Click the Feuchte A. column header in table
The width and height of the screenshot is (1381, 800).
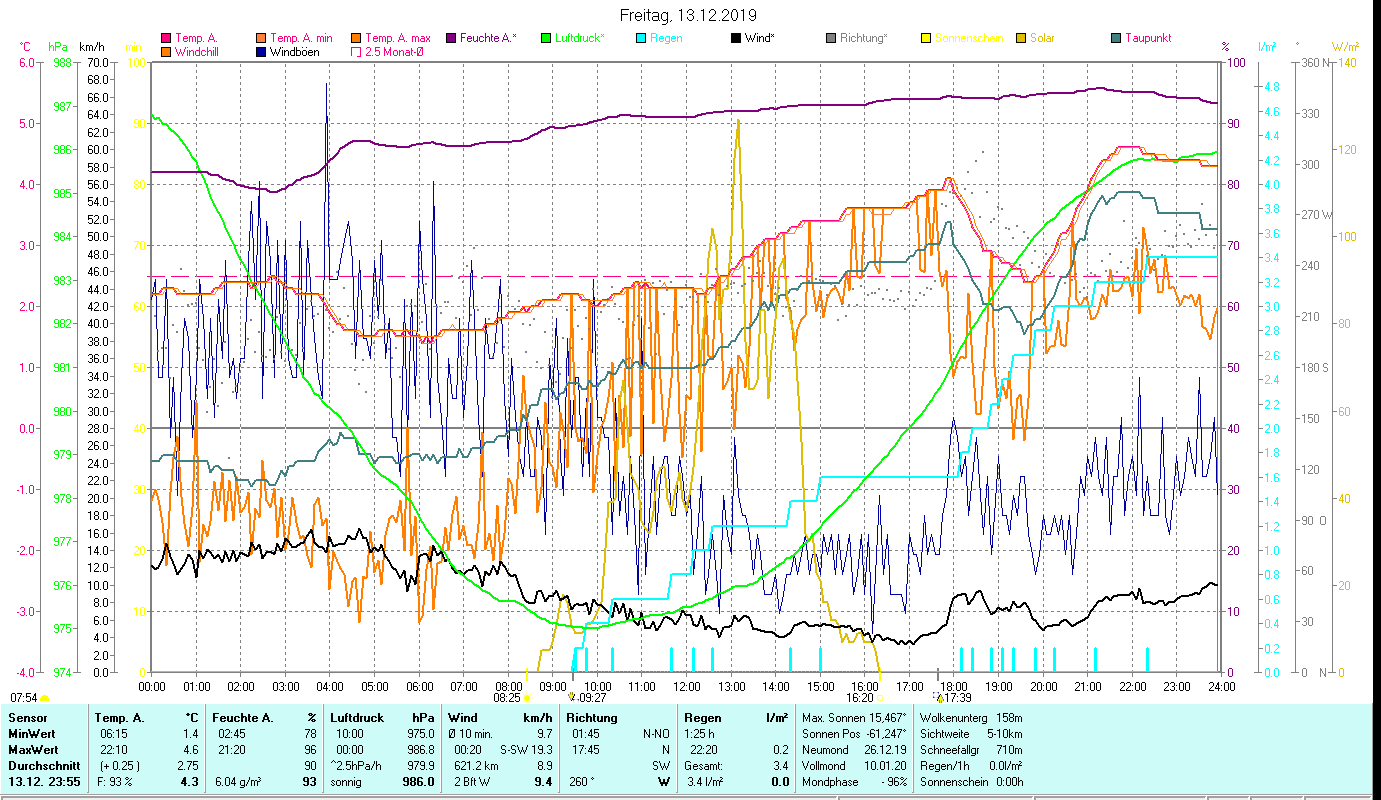[243, 718]
